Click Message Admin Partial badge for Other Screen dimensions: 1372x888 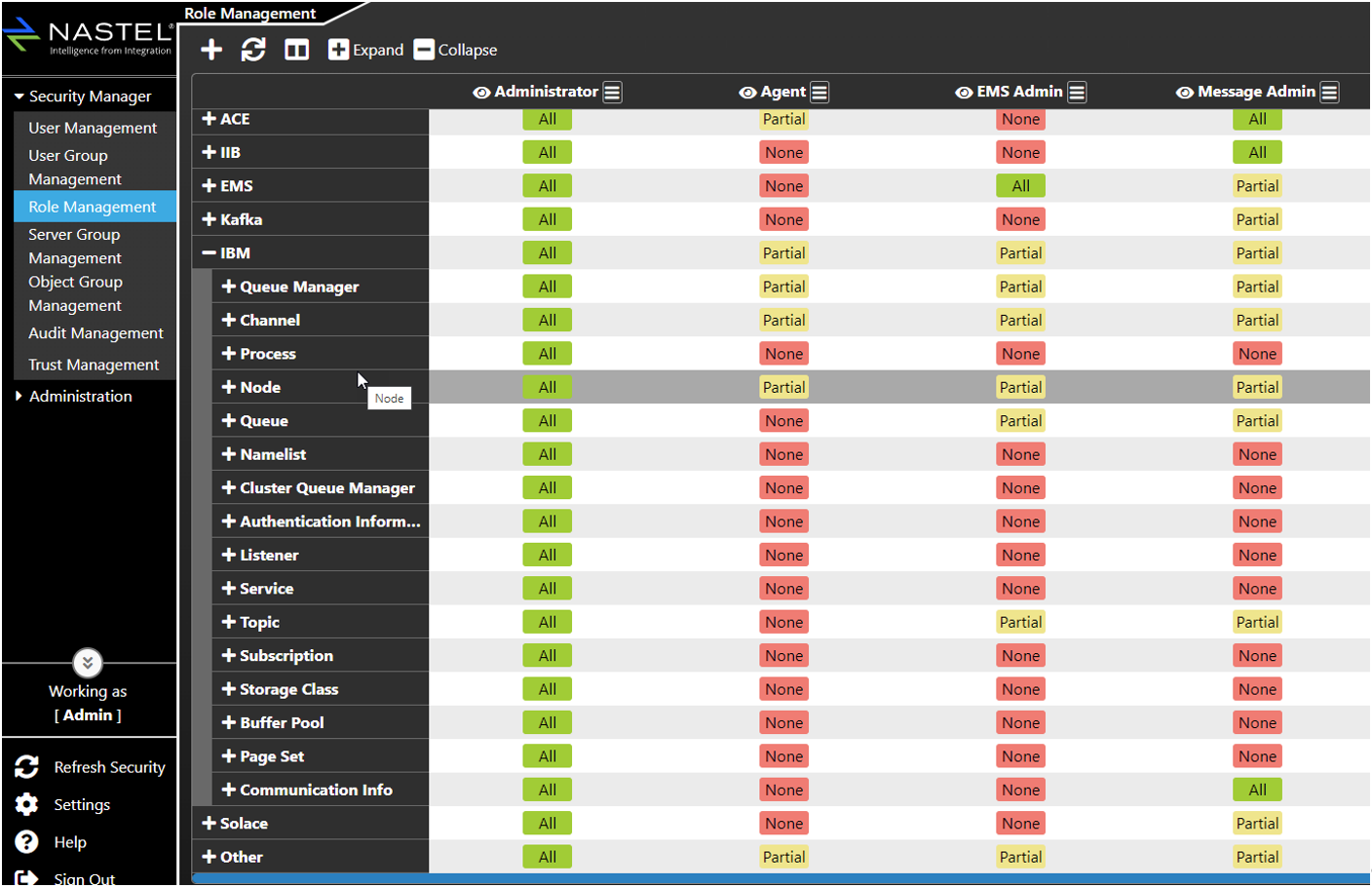pyautogui.click(x=1258, y=857)
